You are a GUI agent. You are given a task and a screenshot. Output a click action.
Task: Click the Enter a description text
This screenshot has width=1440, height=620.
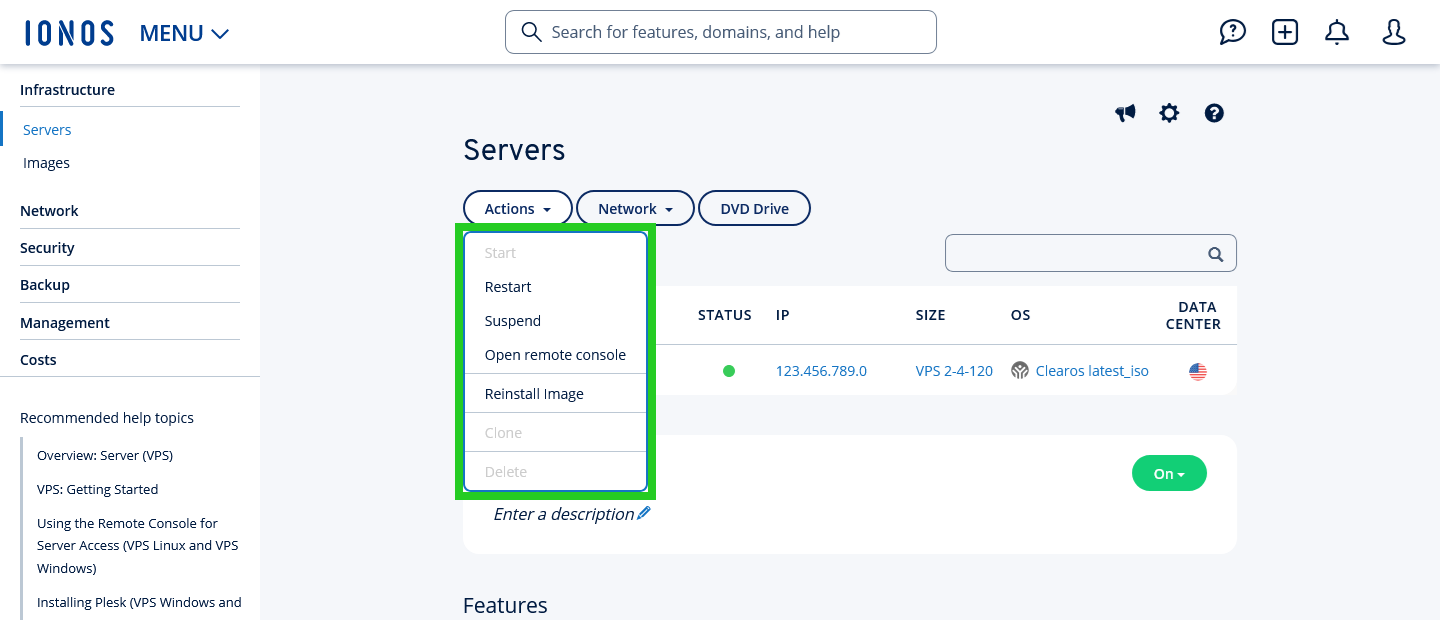tap(564, 514)
